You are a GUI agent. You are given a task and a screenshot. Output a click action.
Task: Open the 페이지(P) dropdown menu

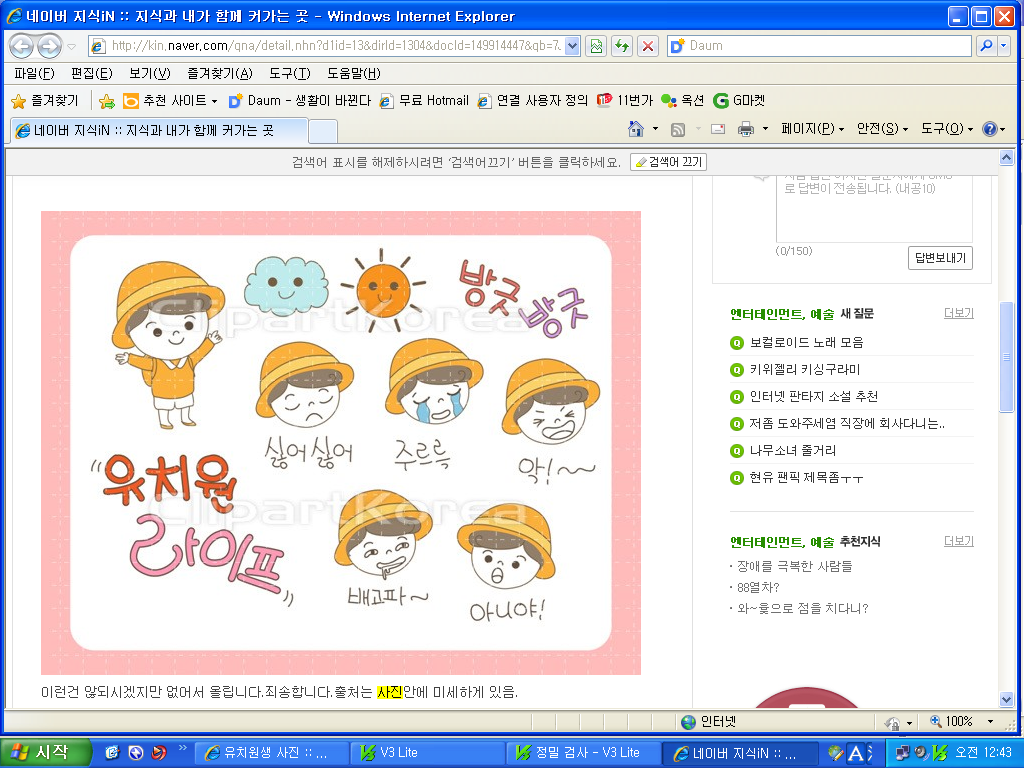tap(812, 129)
